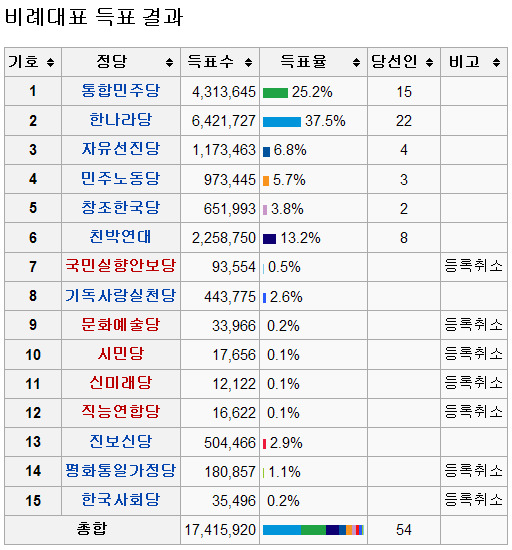Open the 진보신당 party link

click(x=121, y=441)
